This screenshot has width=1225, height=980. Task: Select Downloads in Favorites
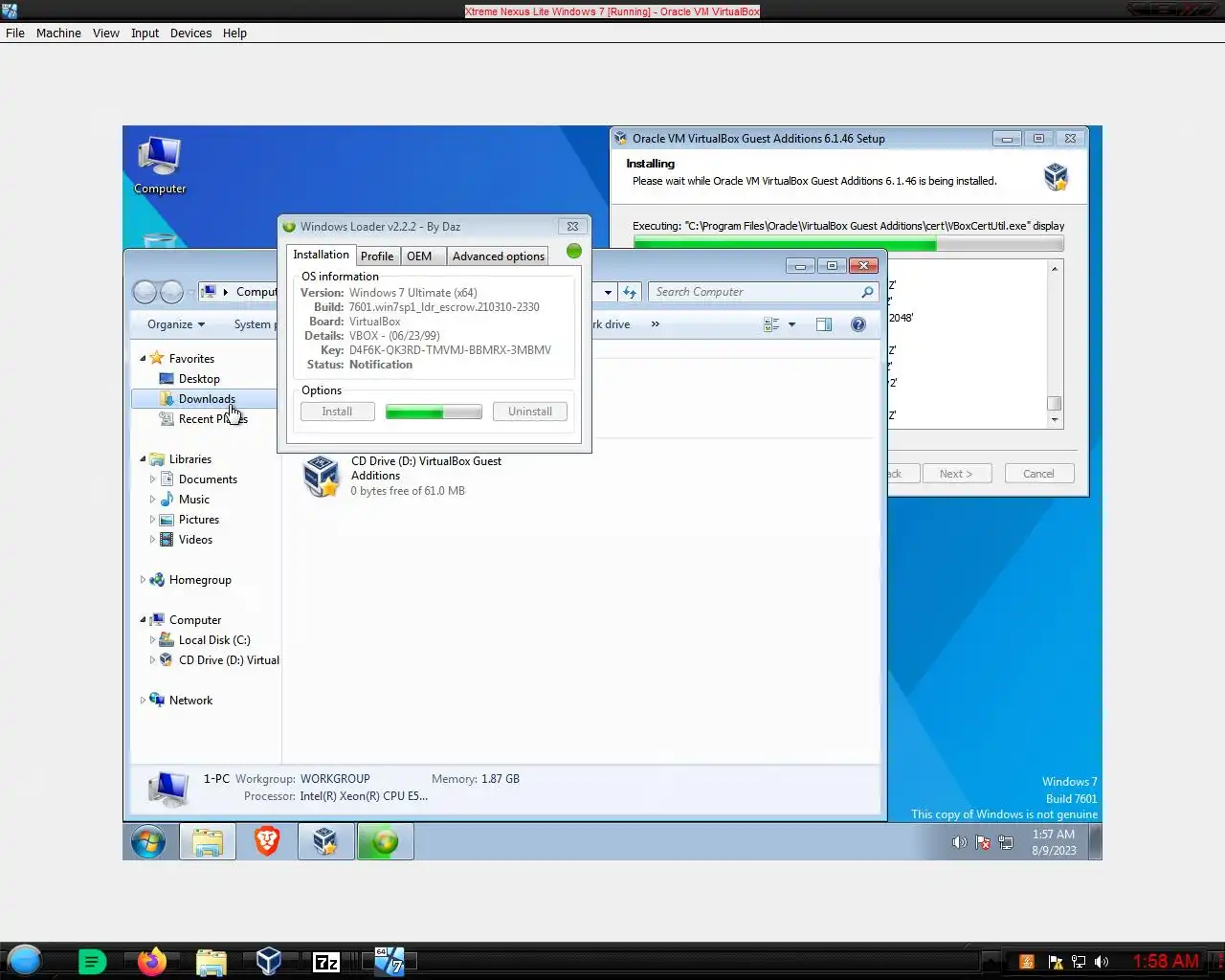(x=206, y=399)
